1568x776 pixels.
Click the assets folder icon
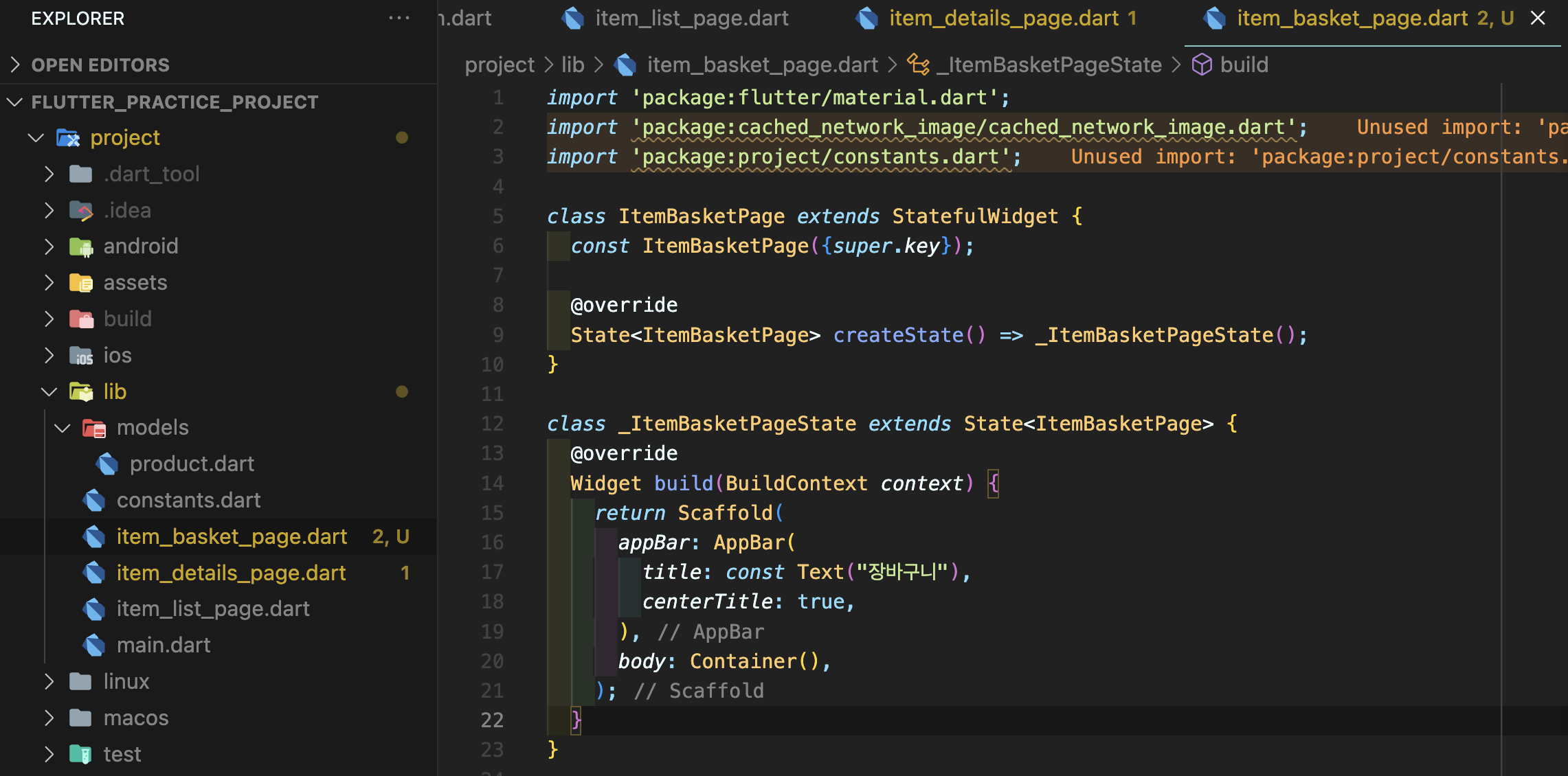81,283
